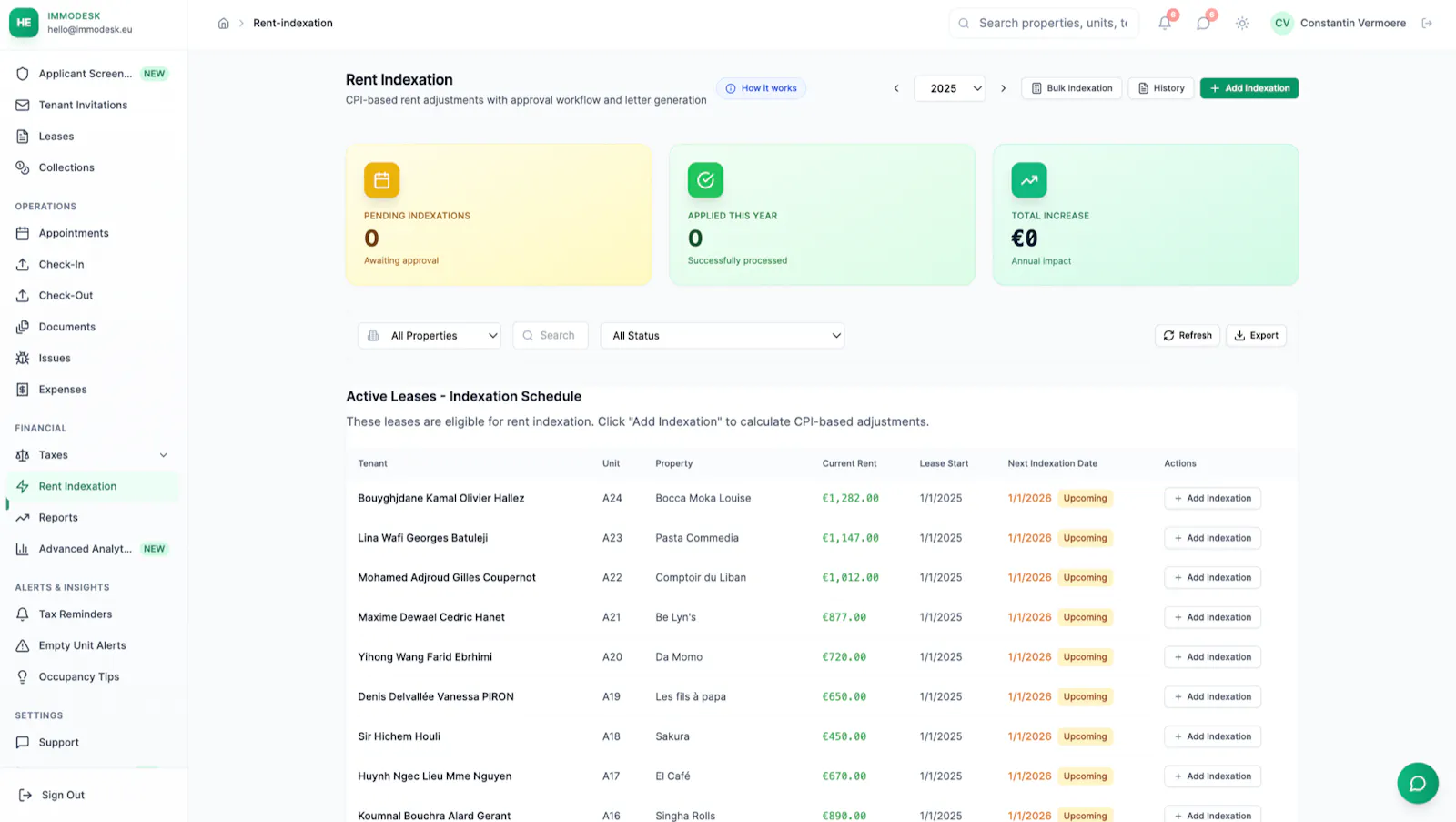The height and width of the screenshot is (822, 1456).
Task: Open Tenant Invitations in sidebar
Action: point(93,105)
